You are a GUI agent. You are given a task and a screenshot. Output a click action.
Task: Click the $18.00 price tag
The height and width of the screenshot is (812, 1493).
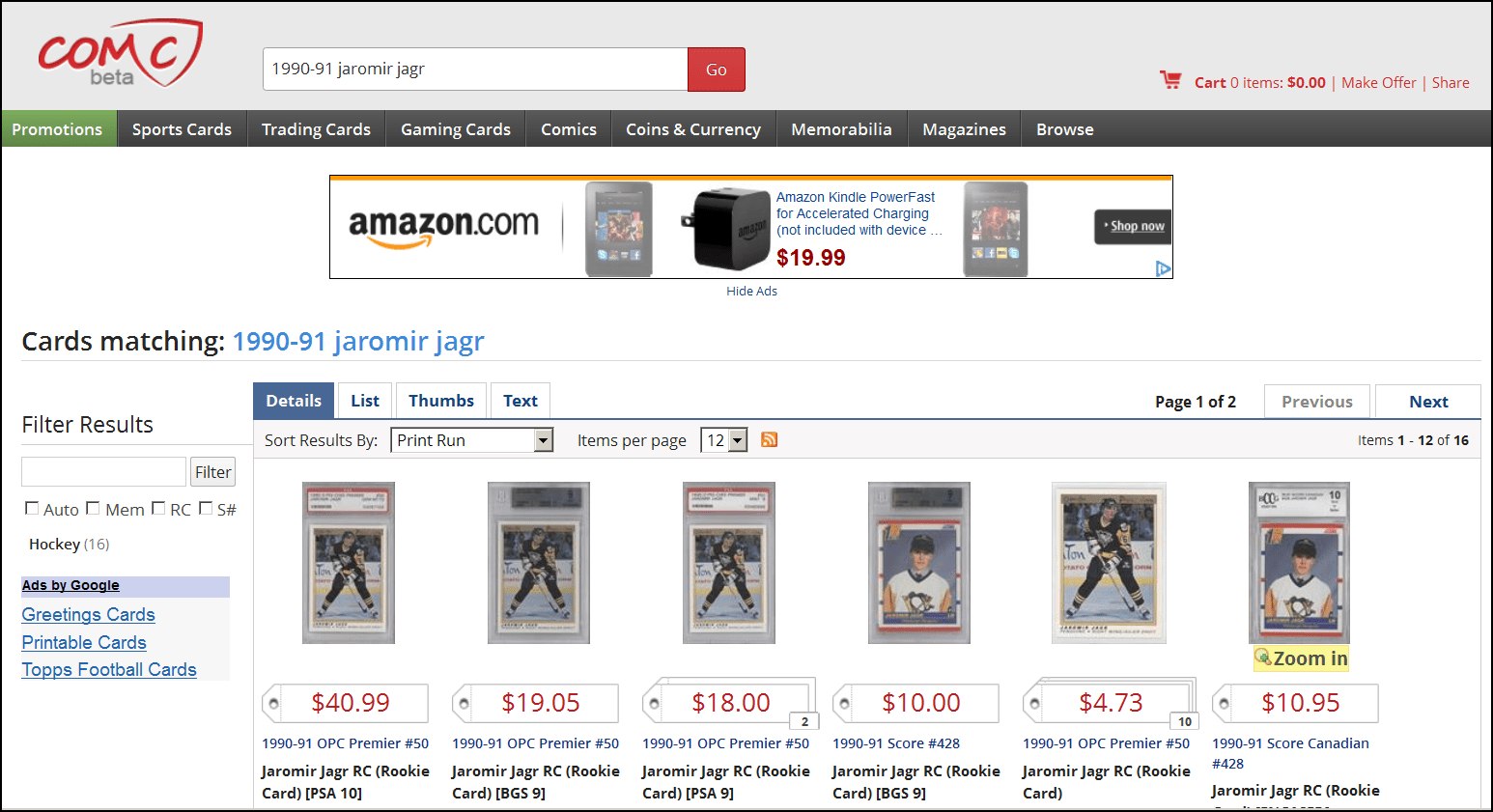(728, 703)
